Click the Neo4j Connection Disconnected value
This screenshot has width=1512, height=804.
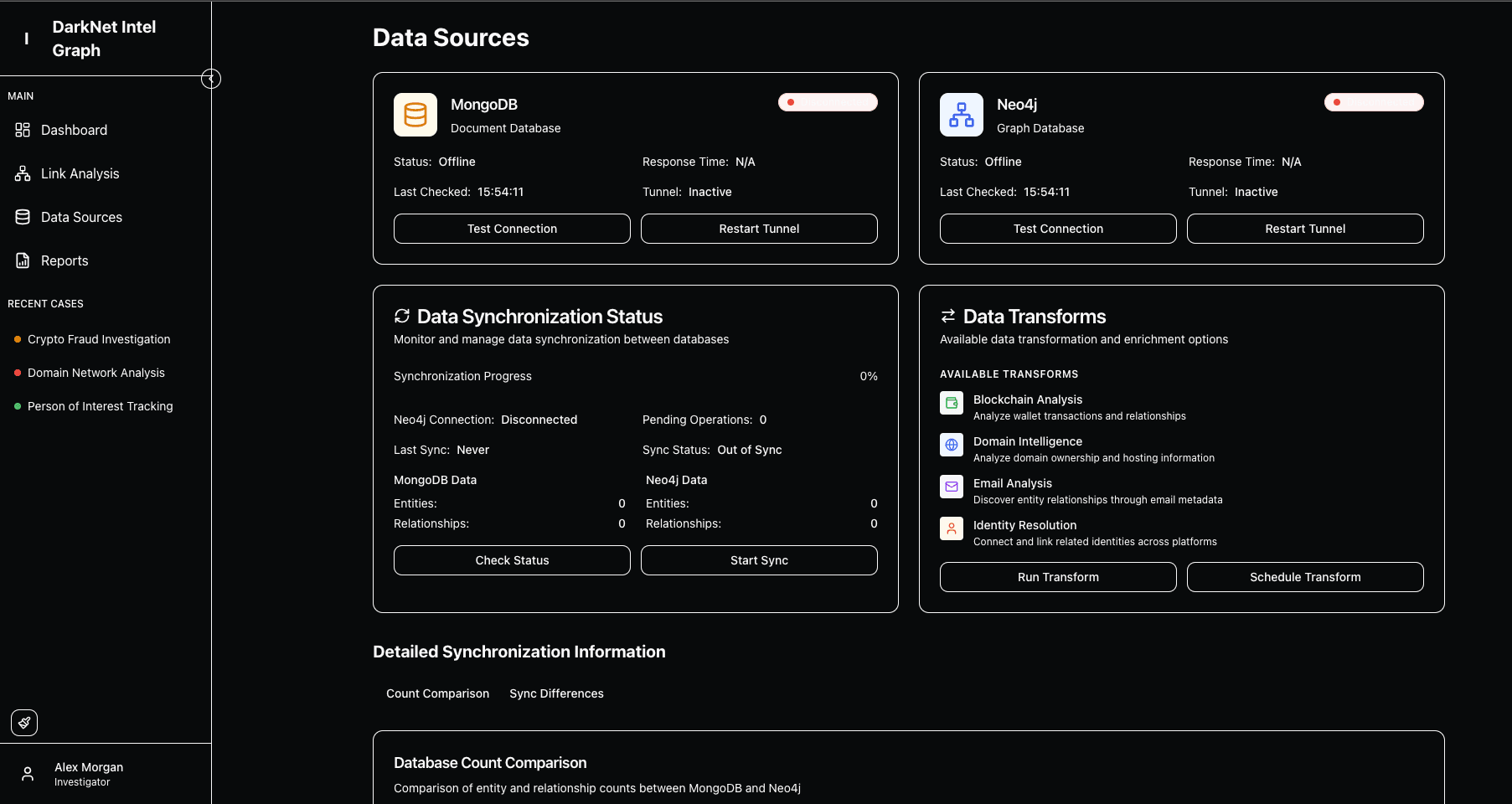539,420
